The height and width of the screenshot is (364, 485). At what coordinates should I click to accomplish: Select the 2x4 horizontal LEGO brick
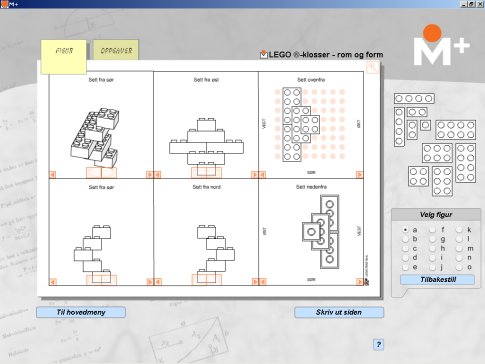click(456, 130)
